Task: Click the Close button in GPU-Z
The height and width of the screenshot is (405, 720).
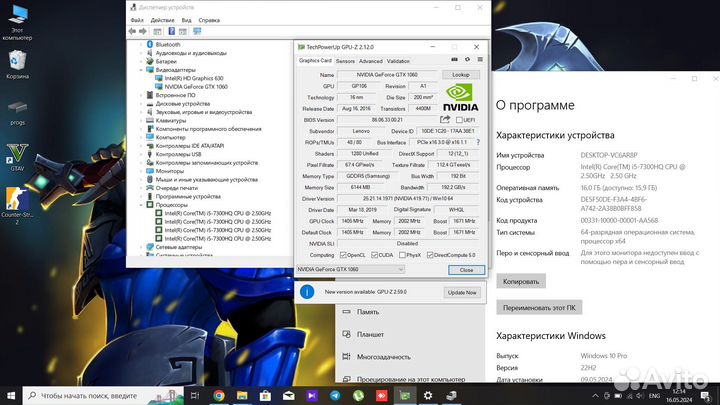Action: point(466,270)
